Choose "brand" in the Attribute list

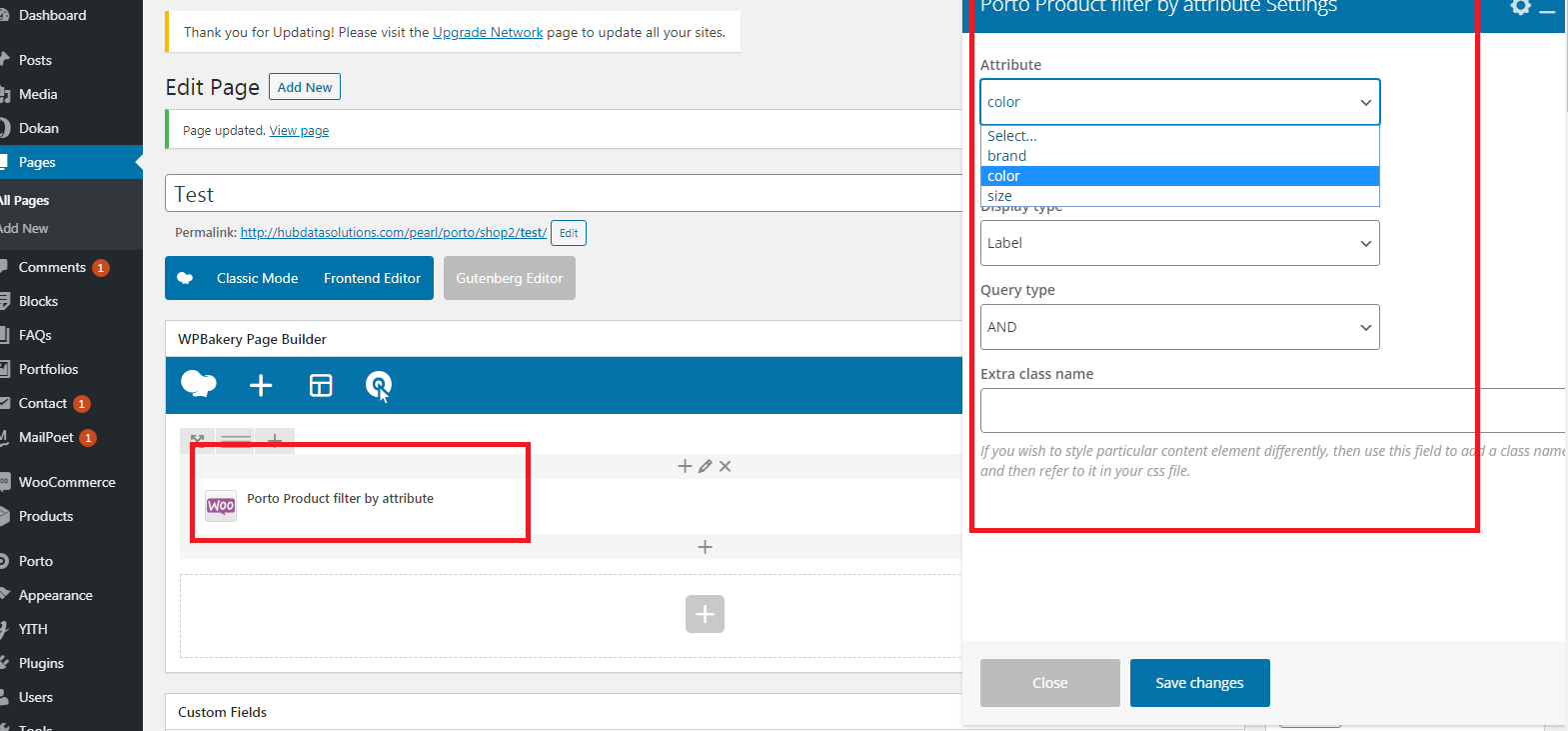(x=1180, y=156)
